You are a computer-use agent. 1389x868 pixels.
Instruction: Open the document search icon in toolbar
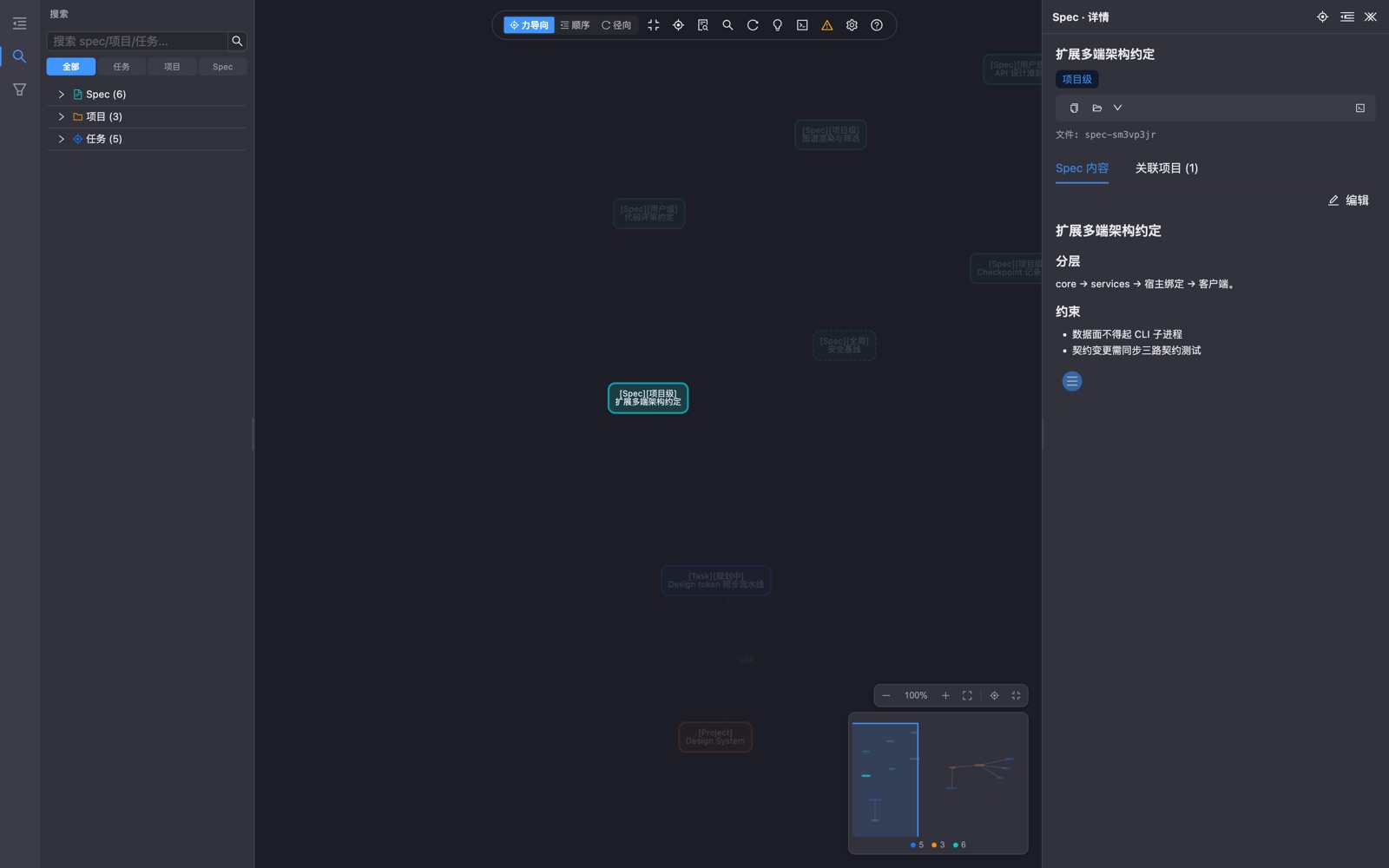[x=703, y=25]
